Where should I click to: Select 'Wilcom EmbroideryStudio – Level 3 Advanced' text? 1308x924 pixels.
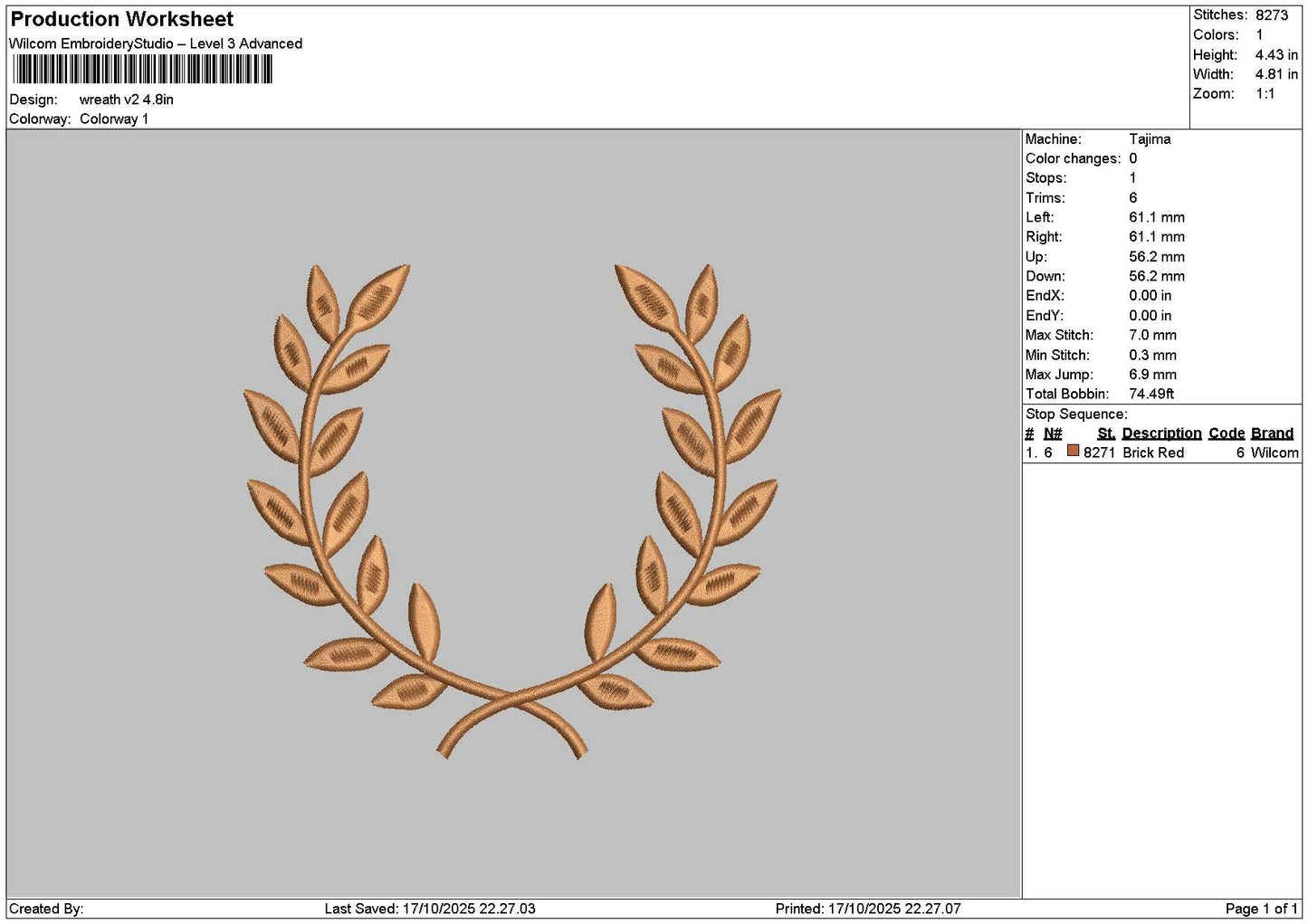click(x=156, y=43)
